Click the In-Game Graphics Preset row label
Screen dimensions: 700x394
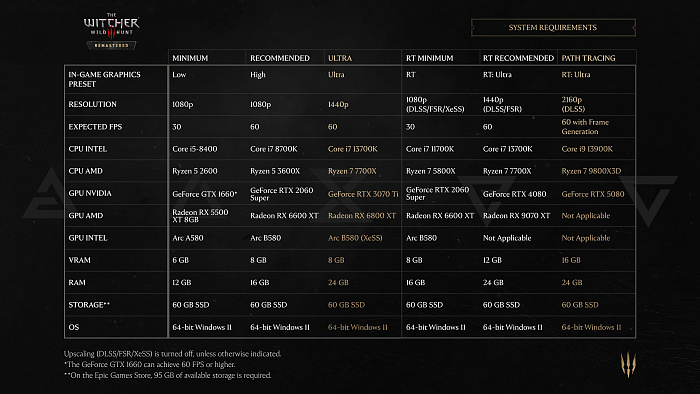pyautogui.click(x=104, y=79)
